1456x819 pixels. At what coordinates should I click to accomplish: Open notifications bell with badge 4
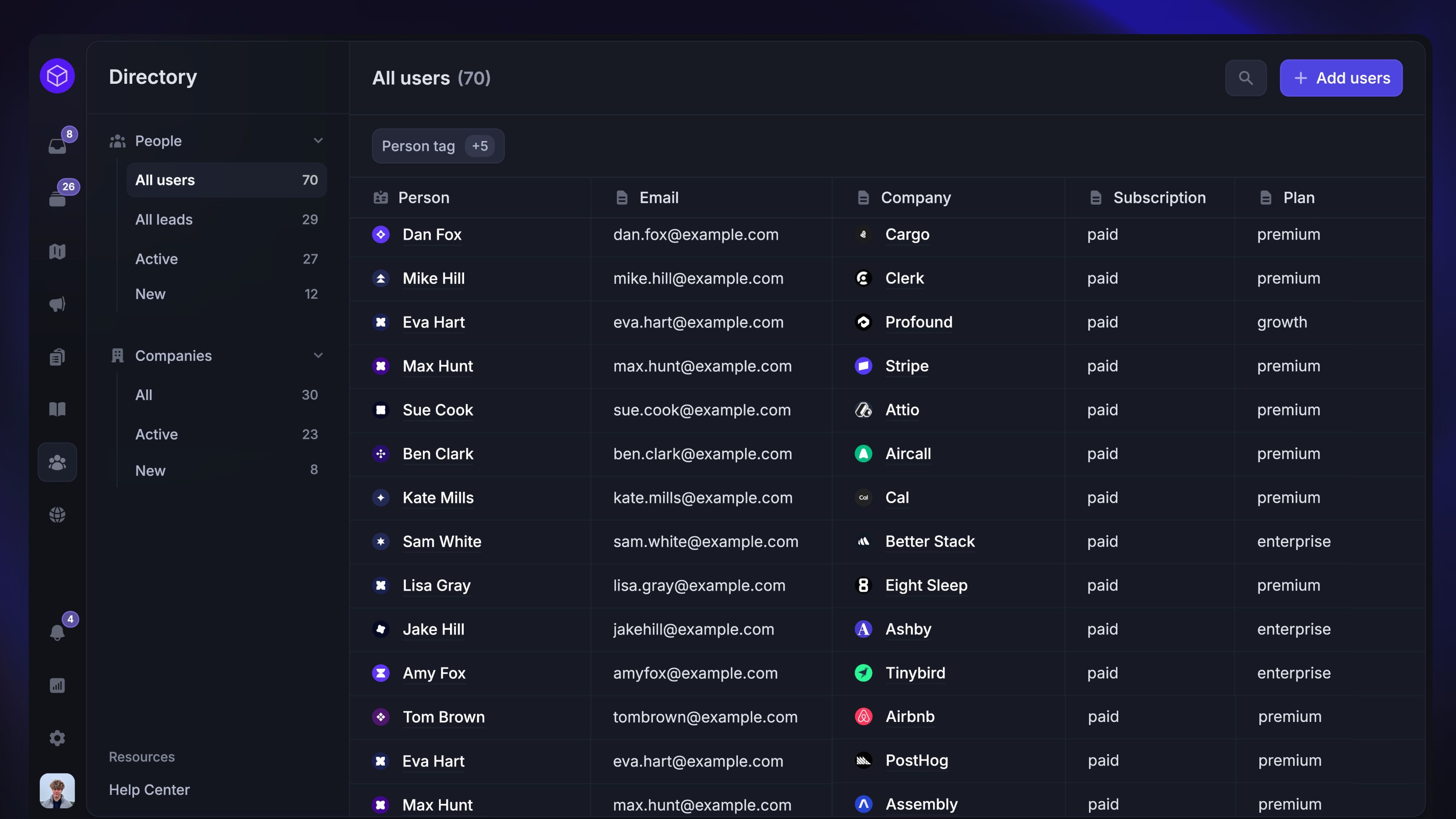58,632
